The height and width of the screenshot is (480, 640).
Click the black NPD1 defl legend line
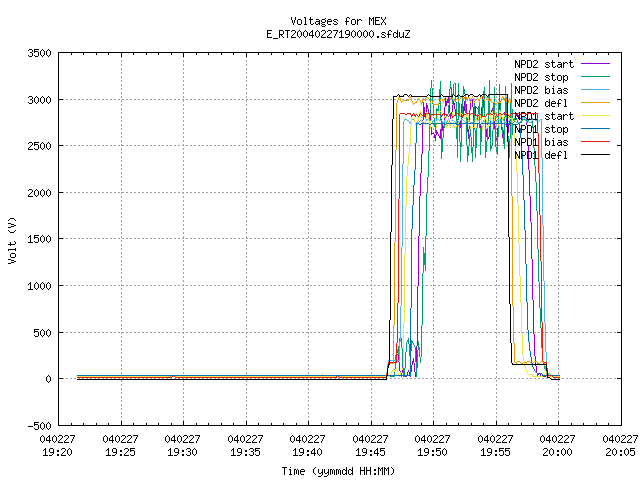click(595, 155)
